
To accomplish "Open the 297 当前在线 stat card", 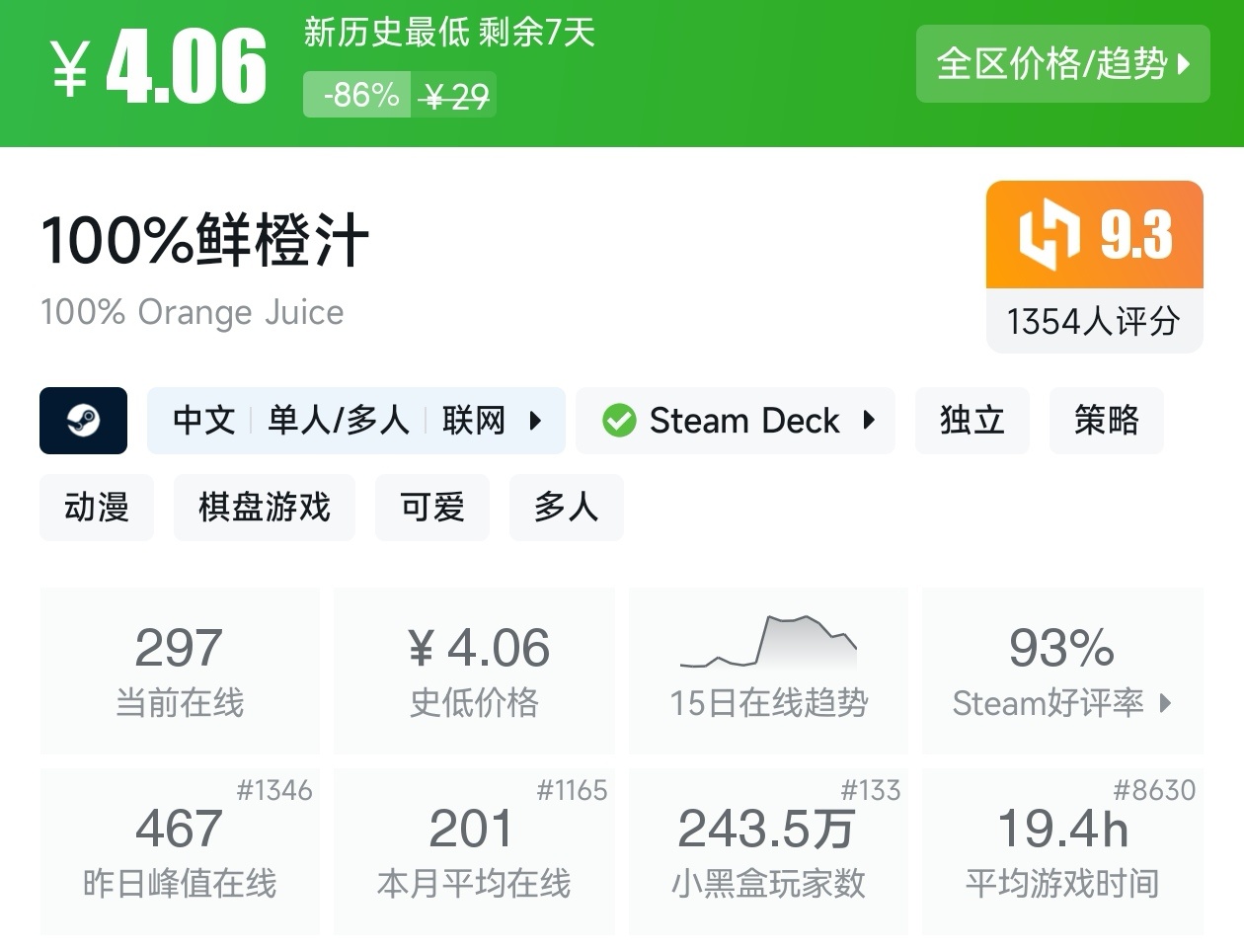I will (180, 671).
